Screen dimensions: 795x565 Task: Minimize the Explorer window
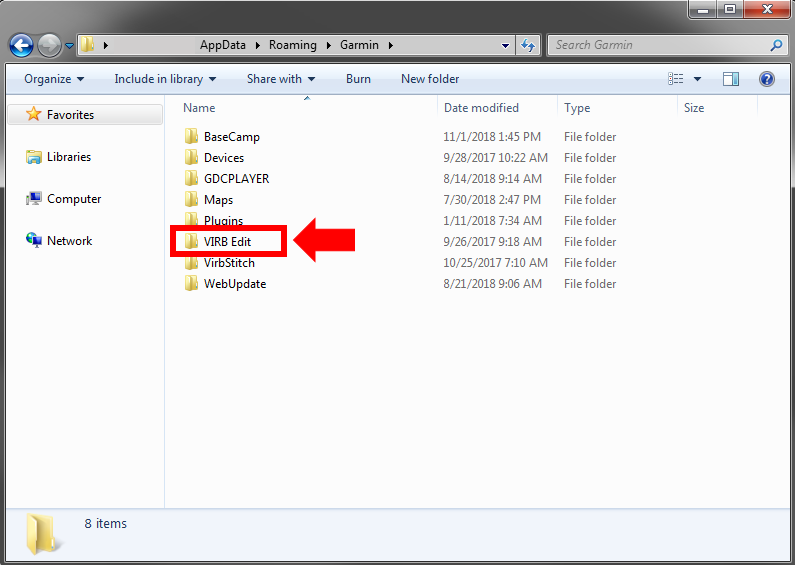pyautogui.click(x=703, y=9)
